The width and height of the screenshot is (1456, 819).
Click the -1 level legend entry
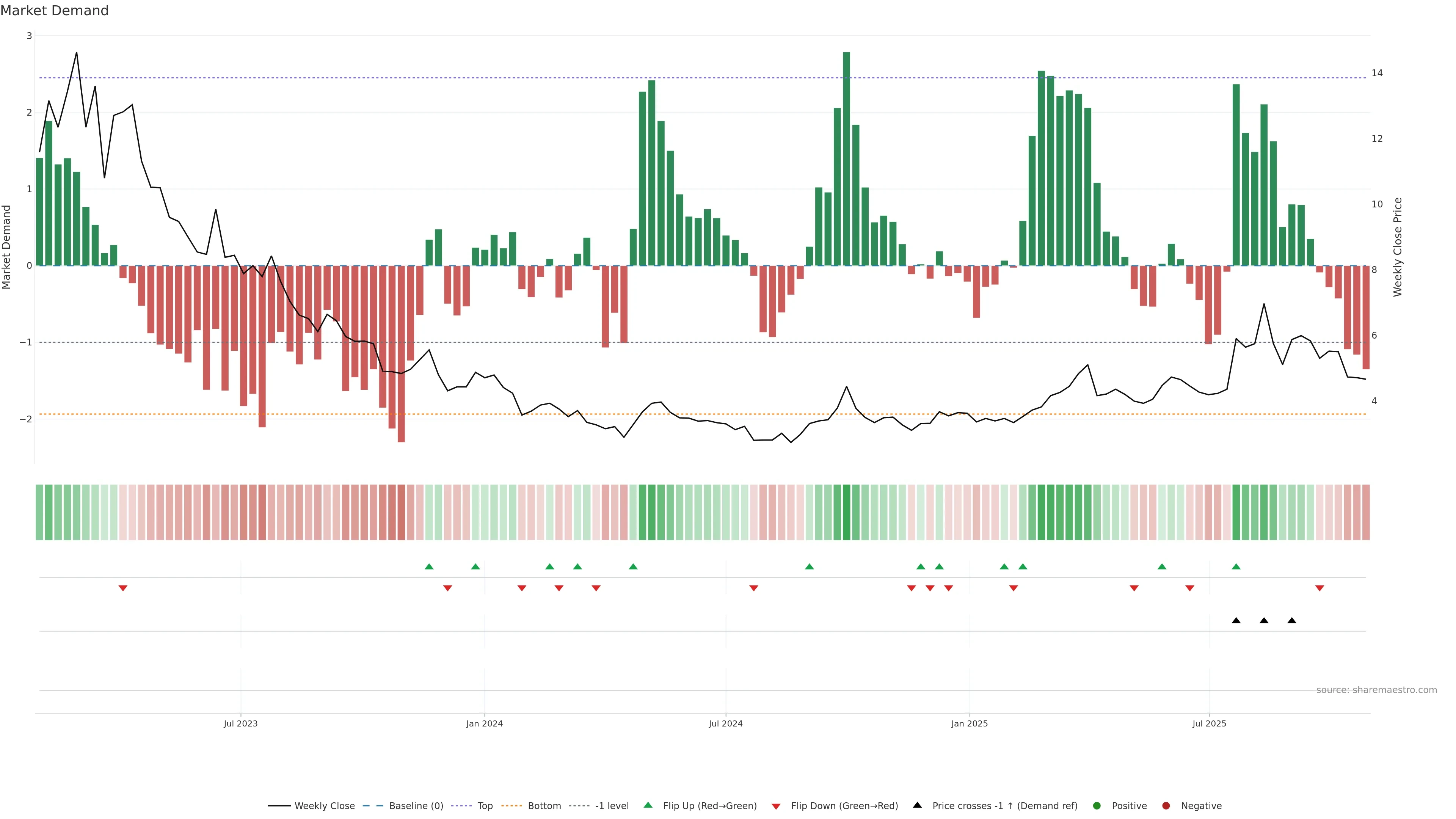(612, 805)
